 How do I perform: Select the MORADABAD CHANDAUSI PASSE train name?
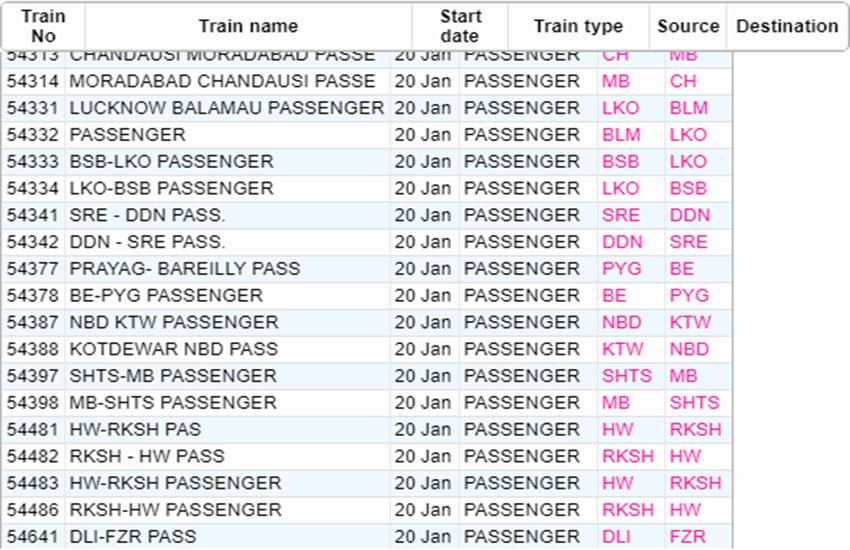[223, 81]
